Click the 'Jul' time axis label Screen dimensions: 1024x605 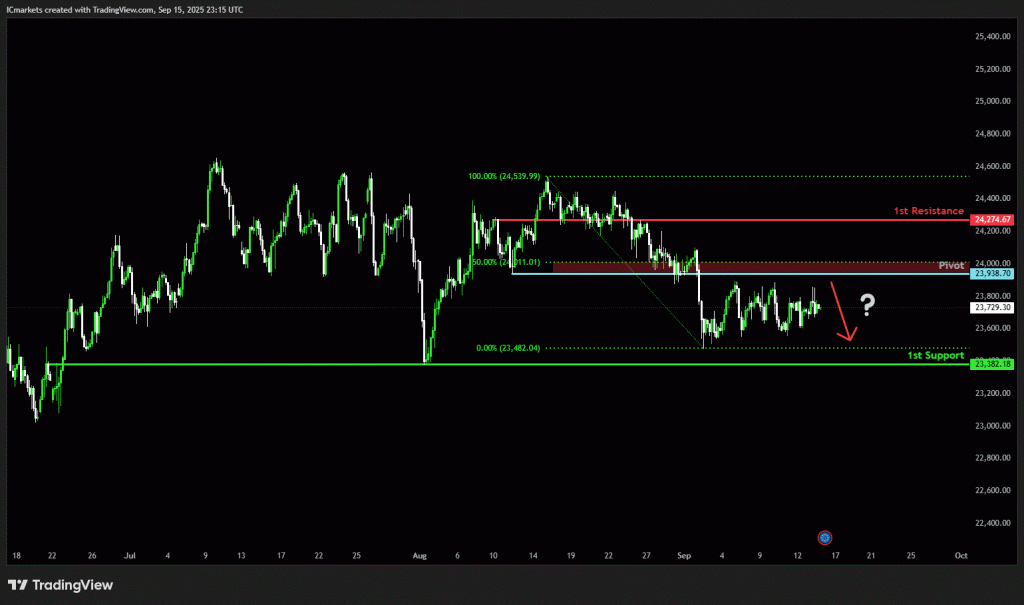click(129, 555)
